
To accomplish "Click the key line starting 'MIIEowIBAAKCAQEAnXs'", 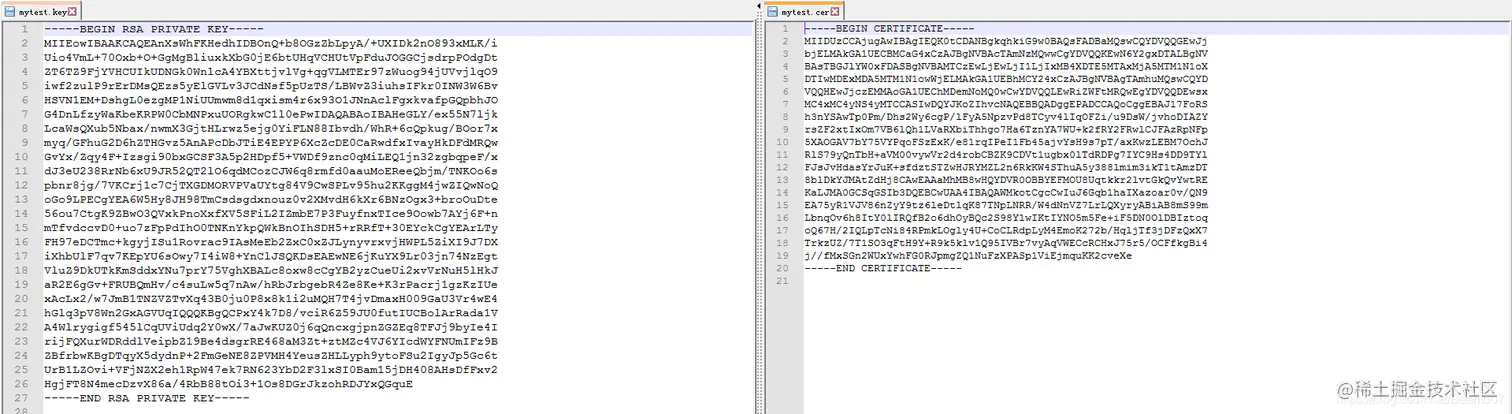I will coord(270,44).
